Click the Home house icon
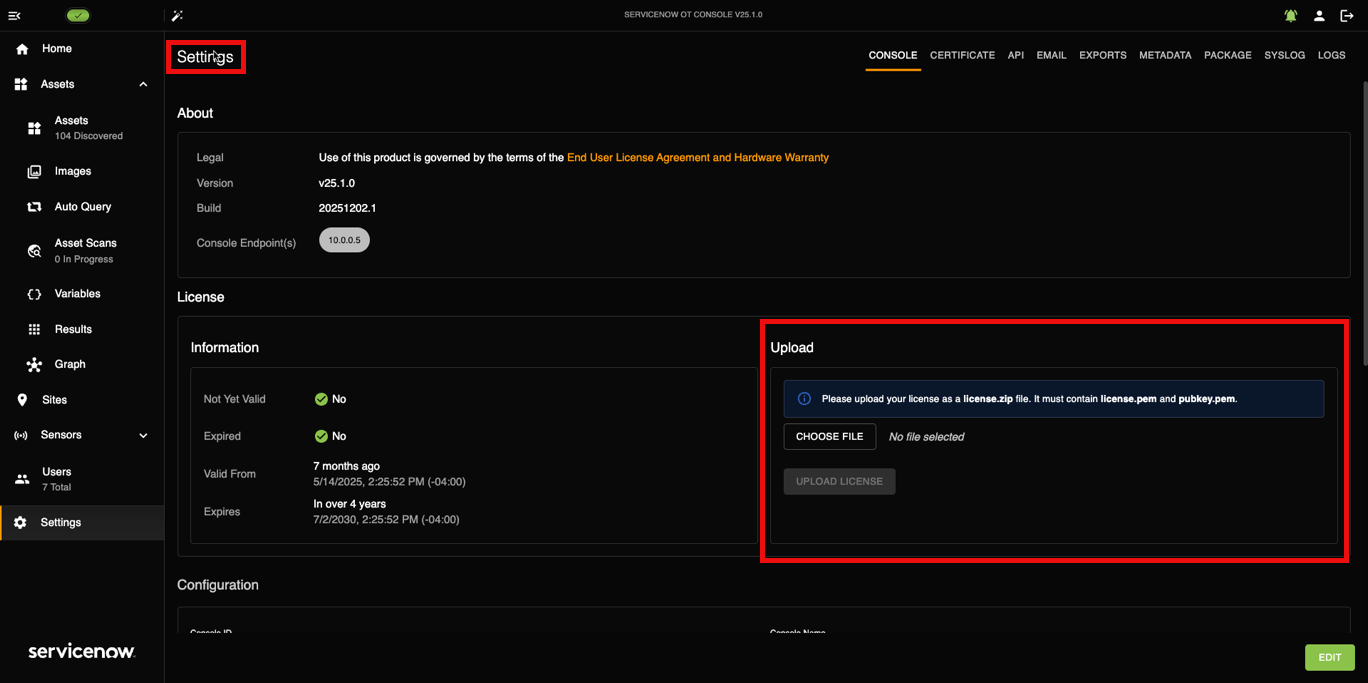Screen dimensions: 1368x683 (22, 49)
